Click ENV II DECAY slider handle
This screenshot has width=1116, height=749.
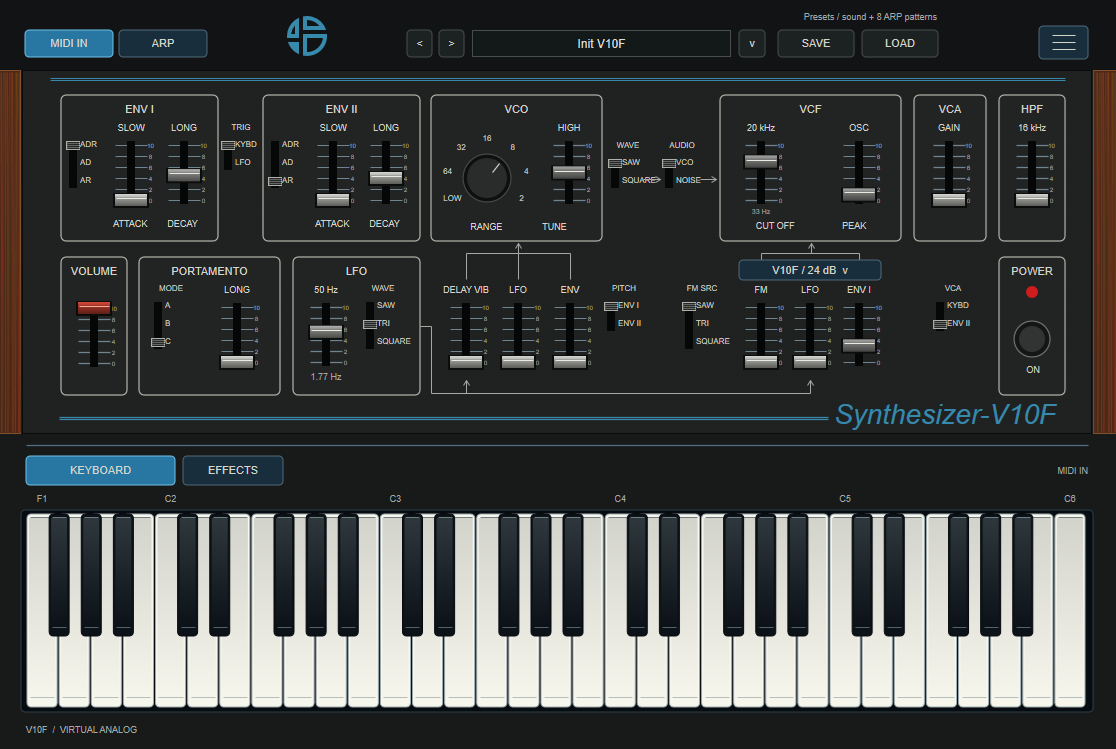(x=386, y=177)
